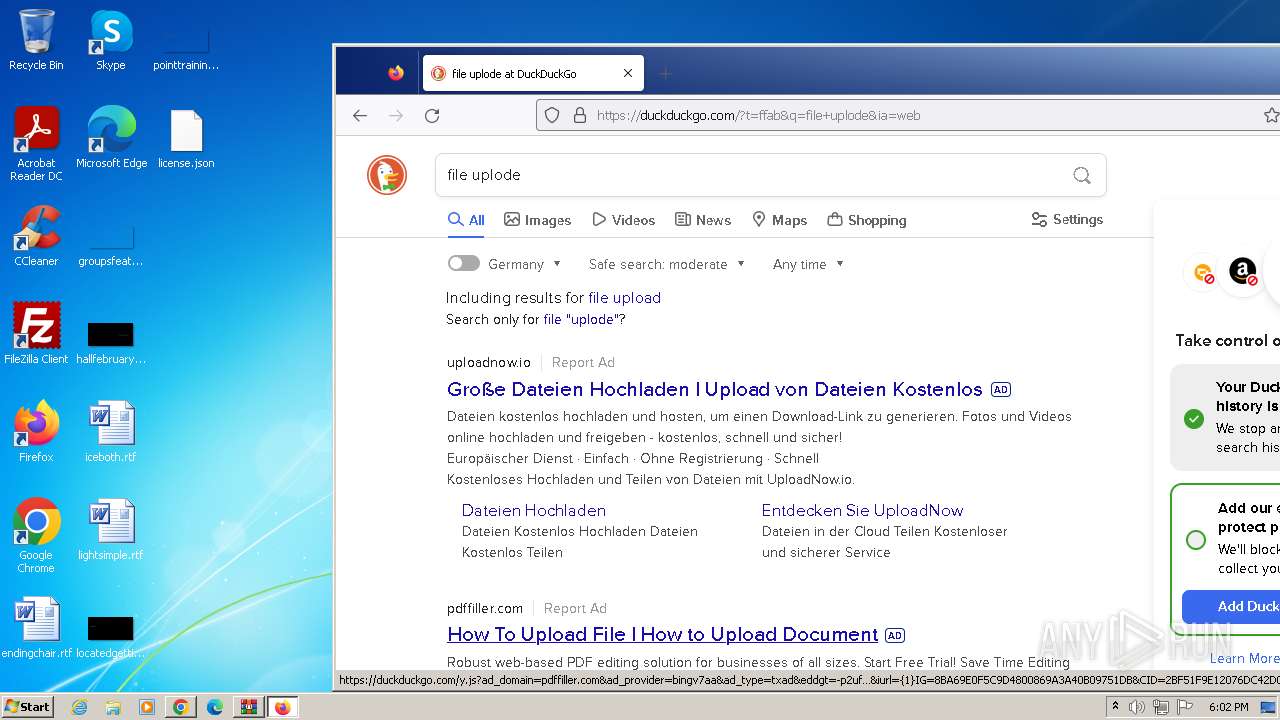Viewport: 1280px width, 720px height.
Task: Switch to News results tab
Action: 703,220
